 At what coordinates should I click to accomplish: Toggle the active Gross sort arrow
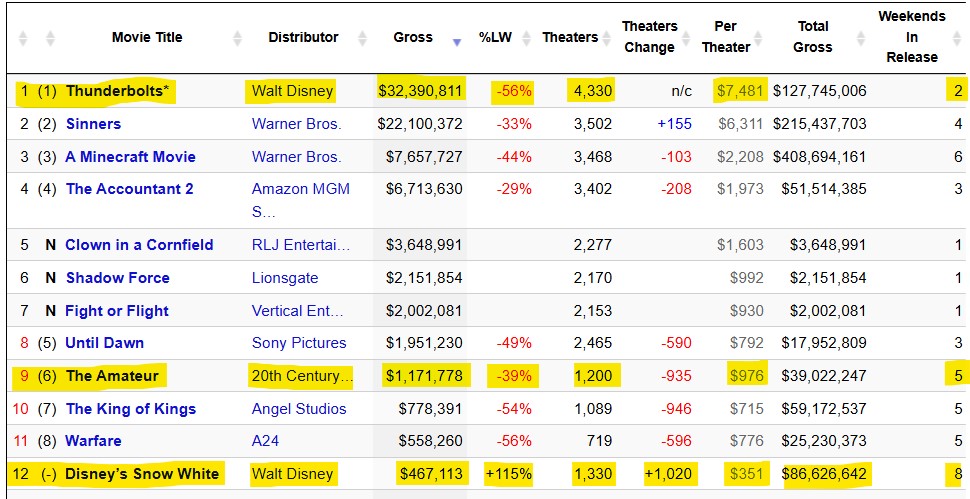tap(457, 42)
